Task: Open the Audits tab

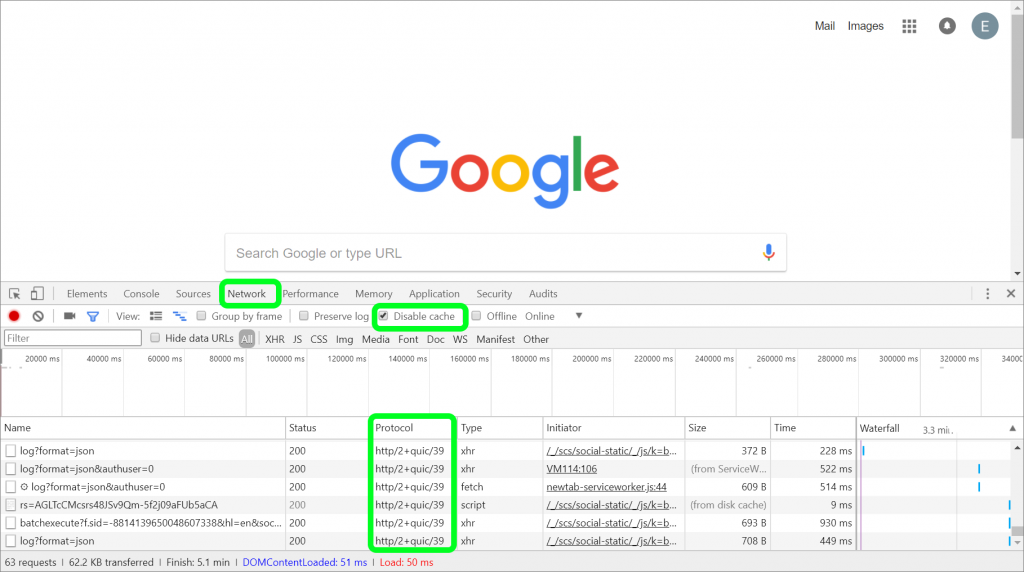Action: coord(543,294)
